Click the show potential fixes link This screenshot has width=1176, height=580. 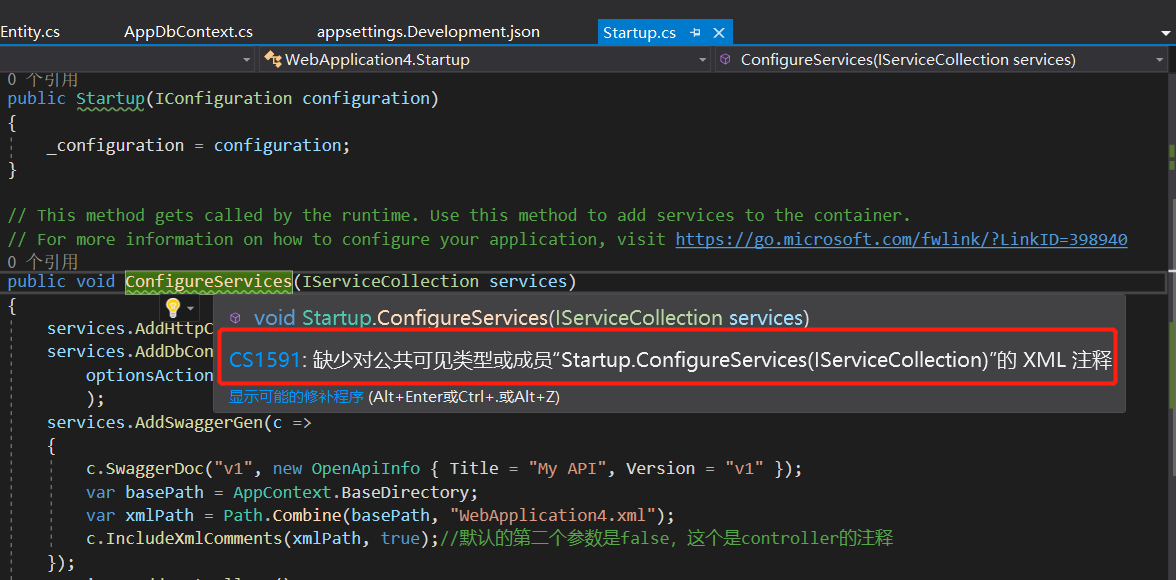pyautogui.click(x=296, y=397)
